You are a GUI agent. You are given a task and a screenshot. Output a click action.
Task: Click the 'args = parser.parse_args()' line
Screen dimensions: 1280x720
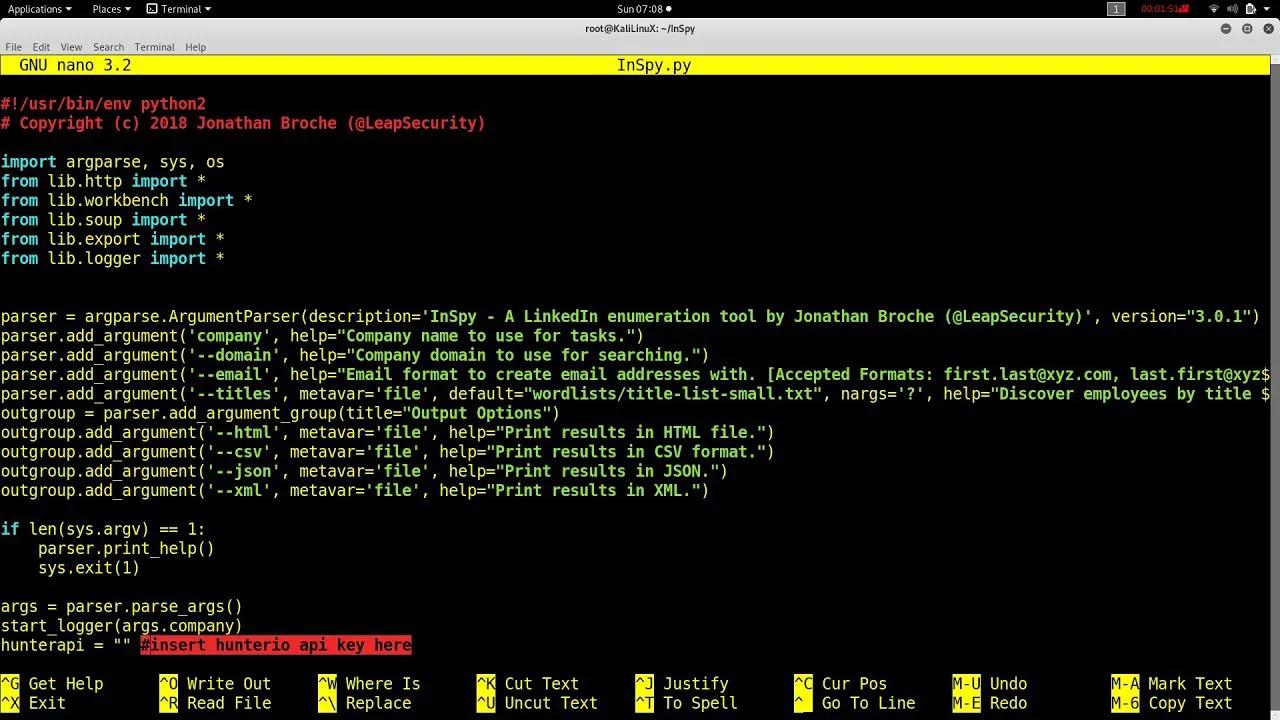(121, 606)
